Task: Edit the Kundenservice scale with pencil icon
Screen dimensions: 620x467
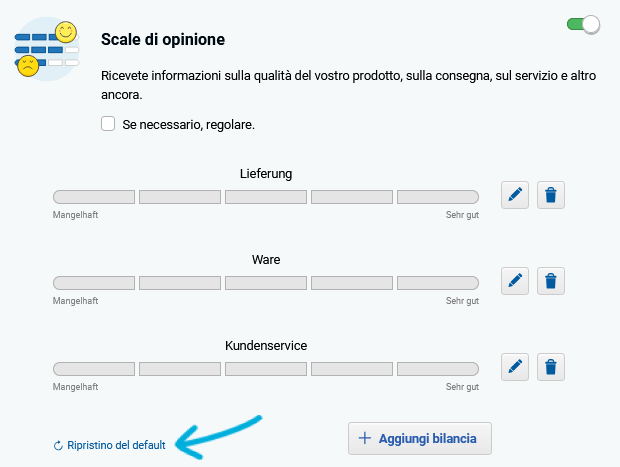Action: 514,367
